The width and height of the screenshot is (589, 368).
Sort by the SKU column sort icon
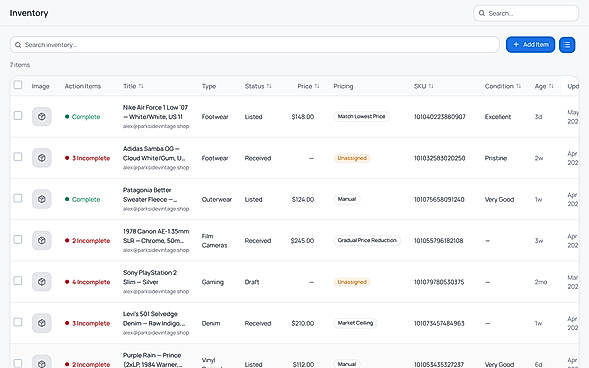431,86
